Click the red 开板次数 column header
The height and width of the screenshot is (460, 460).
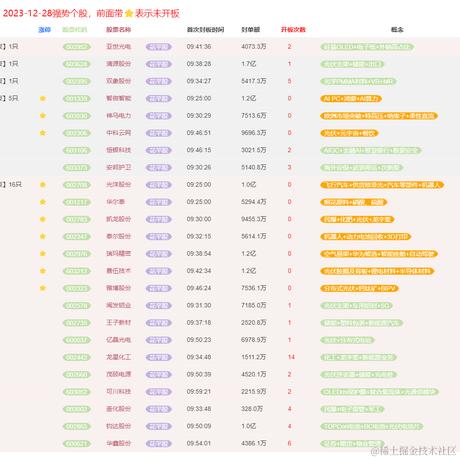(293, 30)
